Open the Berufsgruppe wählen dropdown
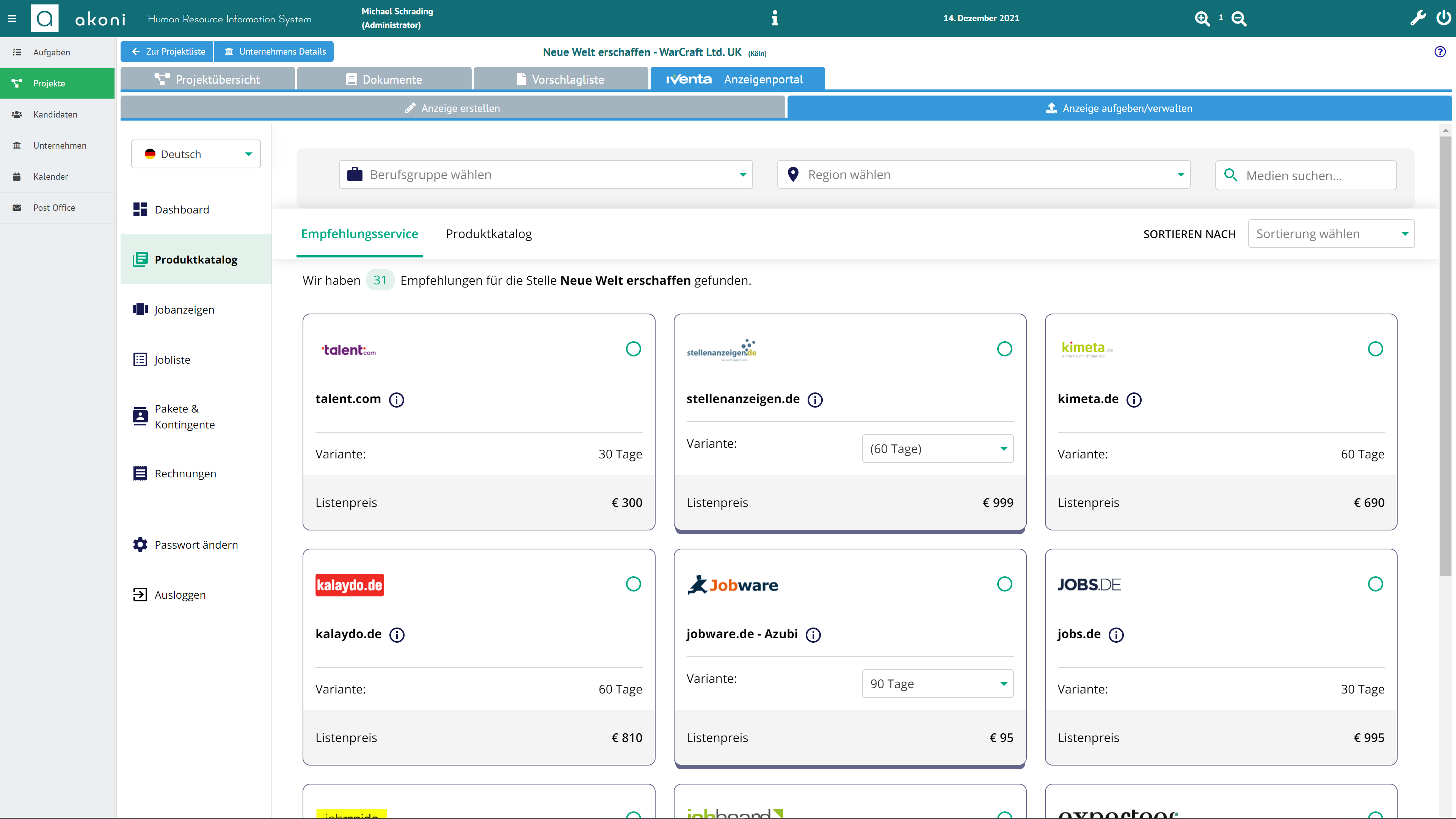The image size is (1456, 819). click(x=546, y=175)
